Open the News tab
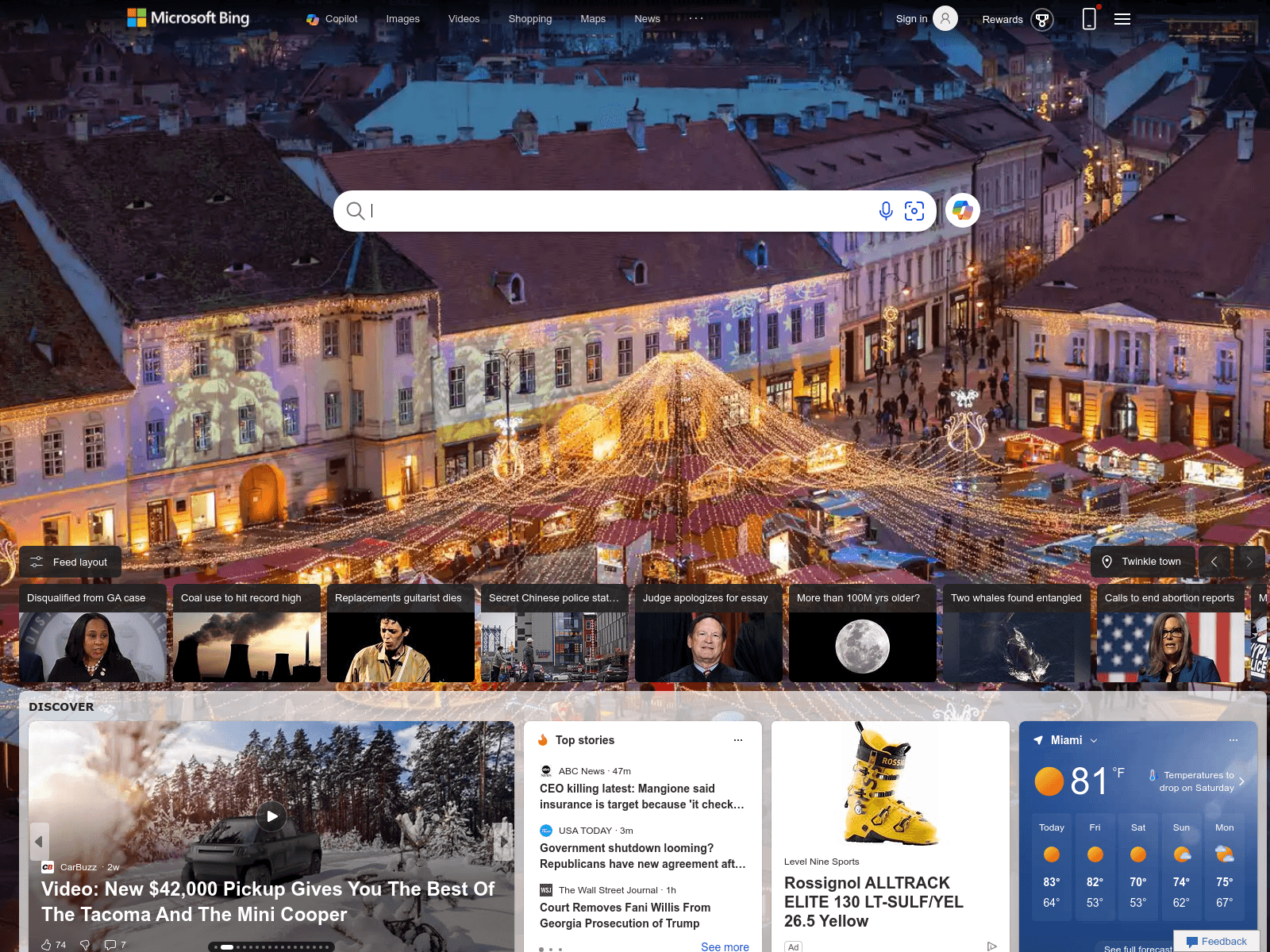The image size is (1270, 952). [647, 19]
